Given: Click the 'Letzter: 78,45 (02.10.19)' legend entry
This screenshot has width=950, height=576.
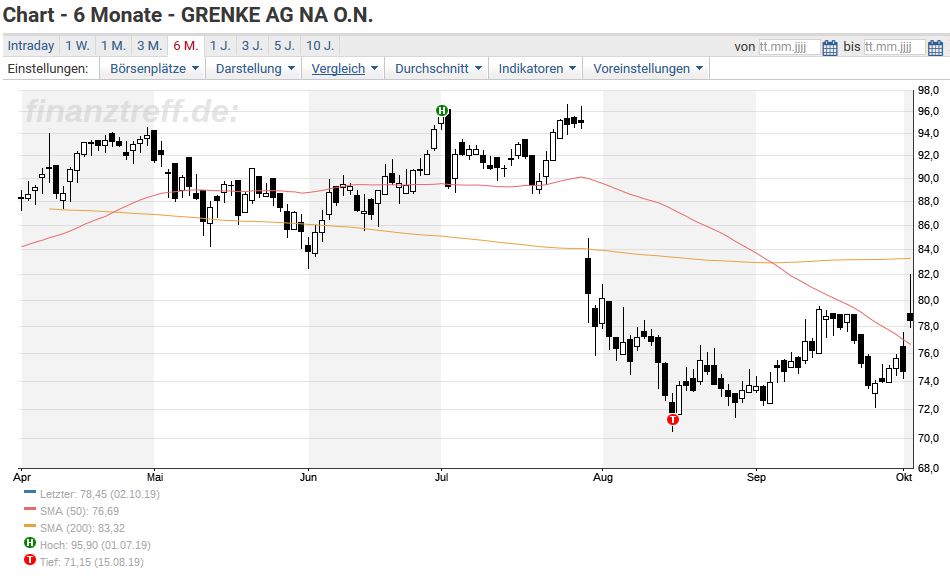Looking at the screenshot, I should click(100, 494).
